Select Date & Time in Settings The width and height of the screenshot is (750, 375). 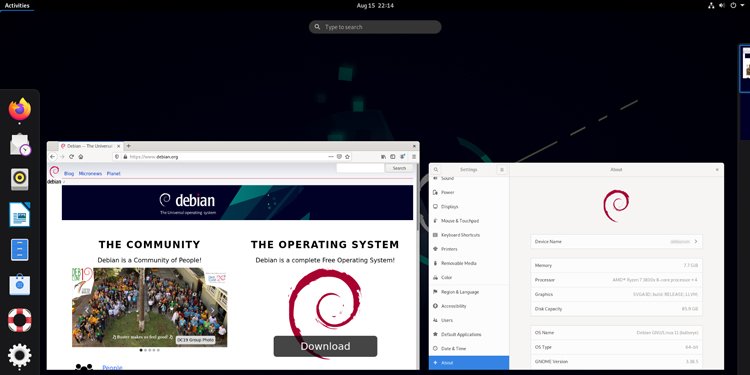pyautogui.click(x=469, y=349)
